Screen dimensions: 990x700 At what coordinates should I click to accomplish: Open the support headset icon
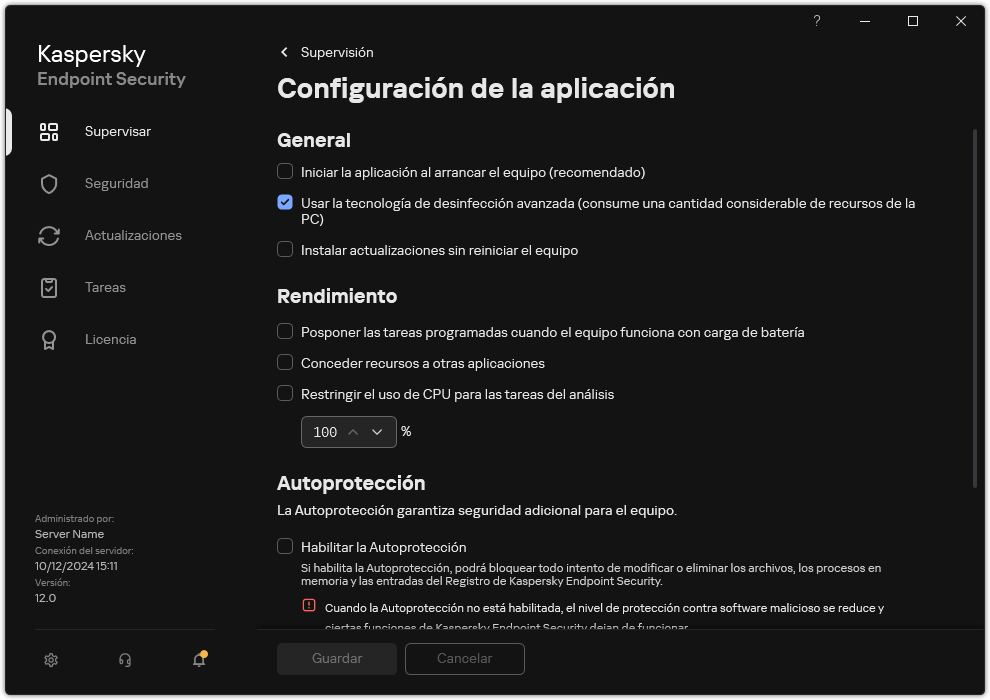[123, 659]
